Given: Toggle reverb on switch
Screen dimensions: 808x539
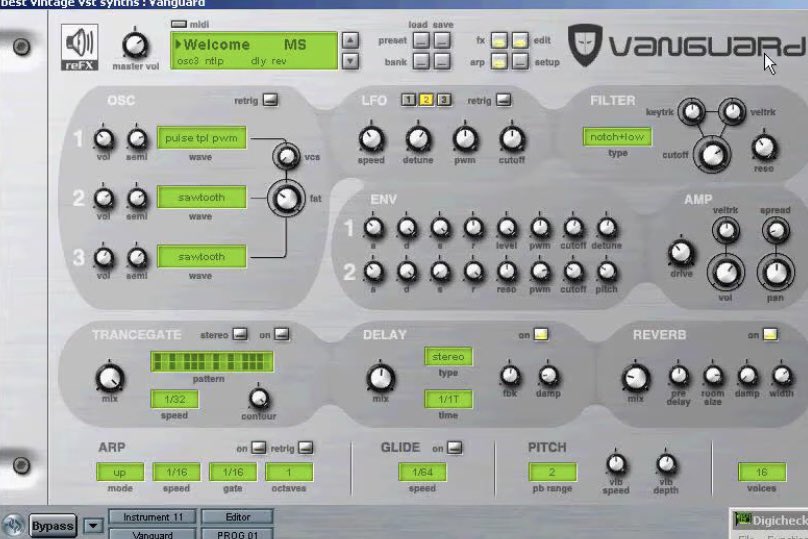Looking at the screenshot, I should tap(770, 334).
